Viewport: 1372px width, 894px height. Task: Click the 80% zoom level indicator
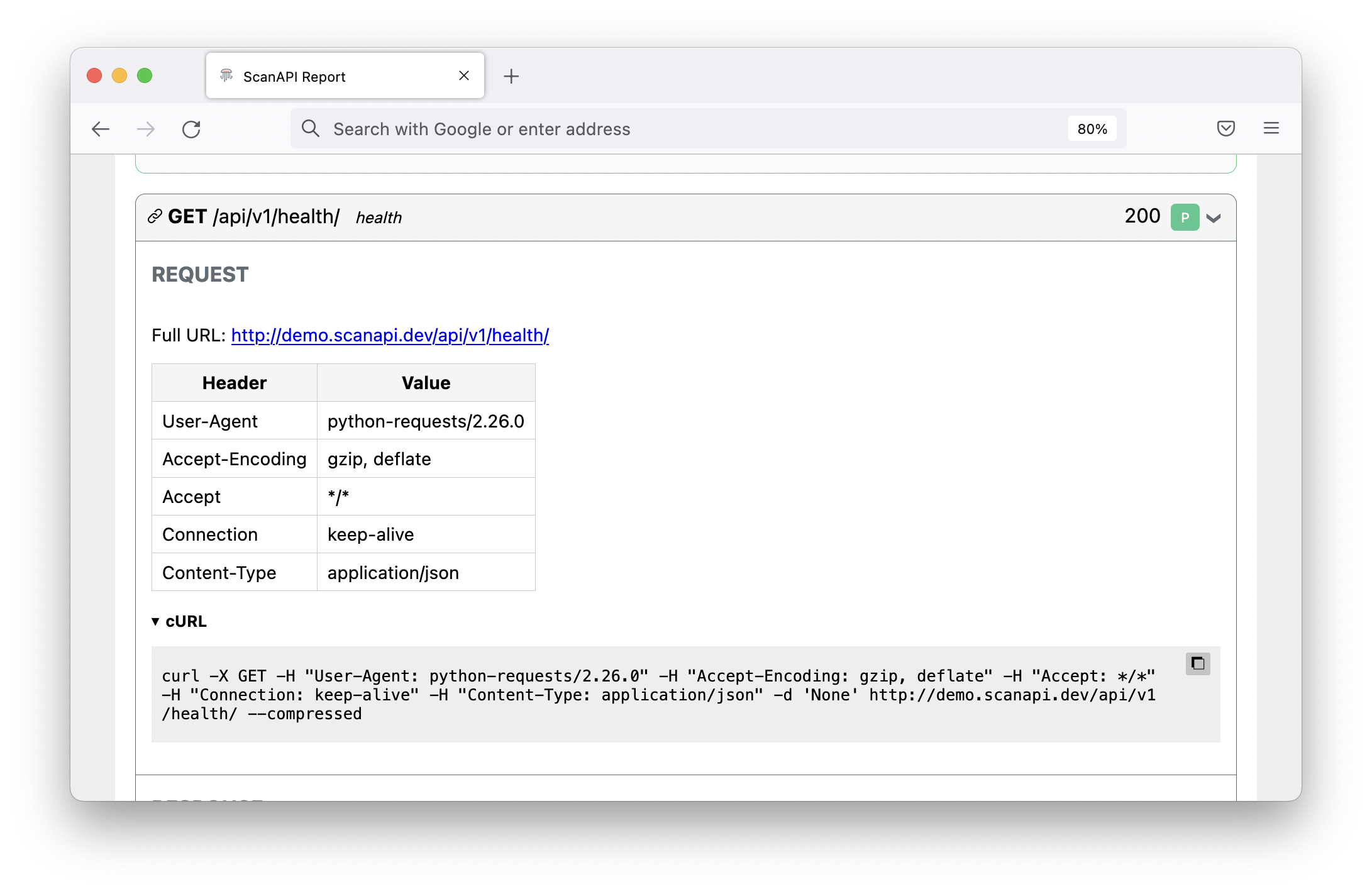(x=1092, y=129)
